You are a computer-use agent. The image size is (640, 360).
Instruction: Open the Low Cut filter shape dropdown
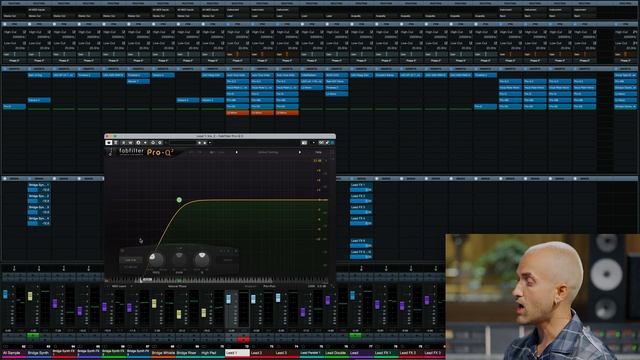[131, 260]
